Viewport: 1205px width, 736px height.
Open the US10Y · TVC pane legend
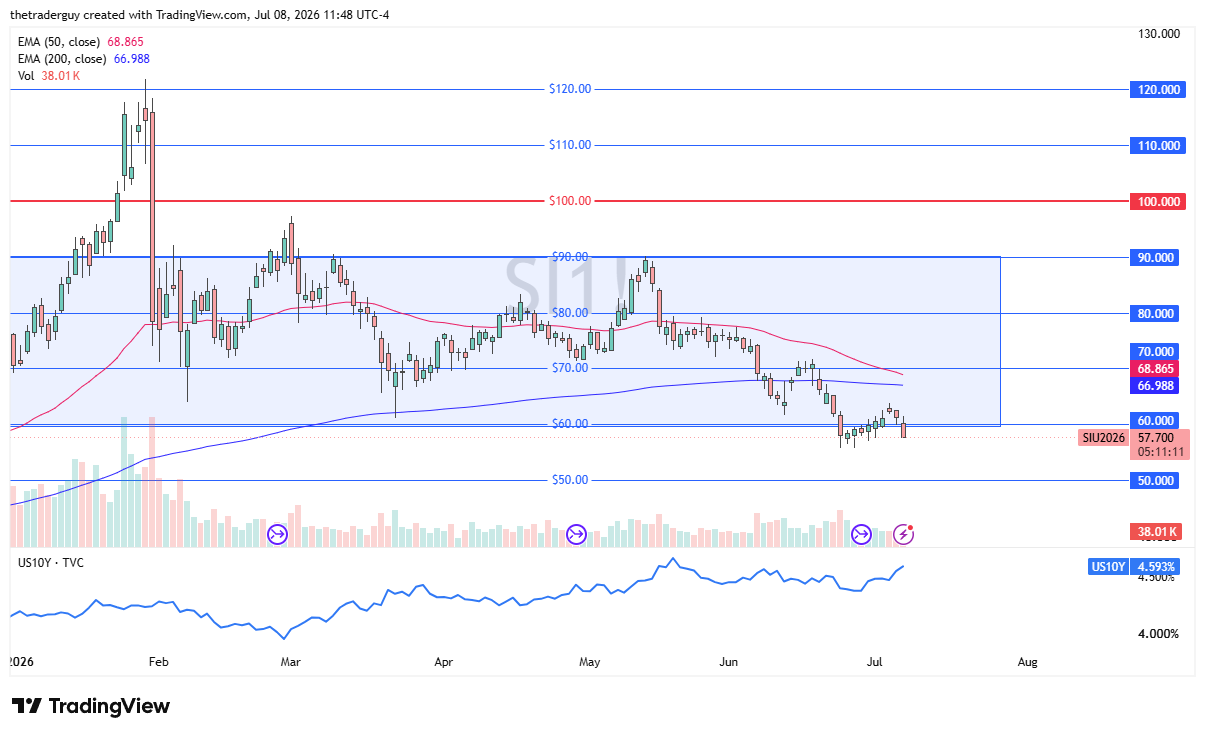[51, 563]
